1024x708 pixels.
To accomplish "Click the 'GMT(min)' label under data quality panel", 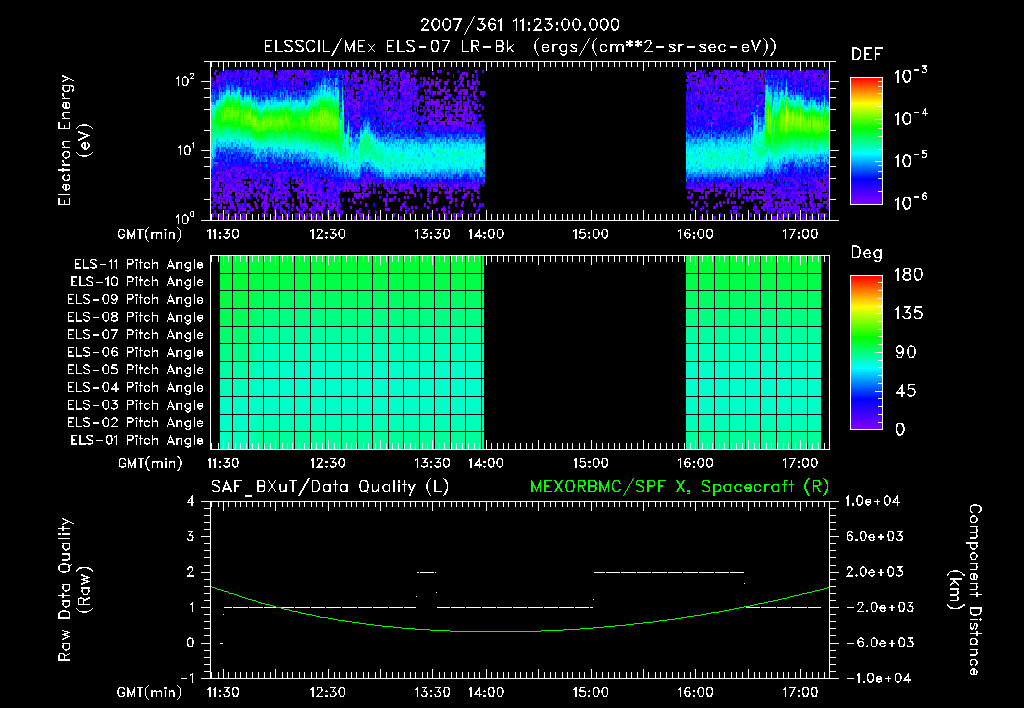I will tap(150, 692).
